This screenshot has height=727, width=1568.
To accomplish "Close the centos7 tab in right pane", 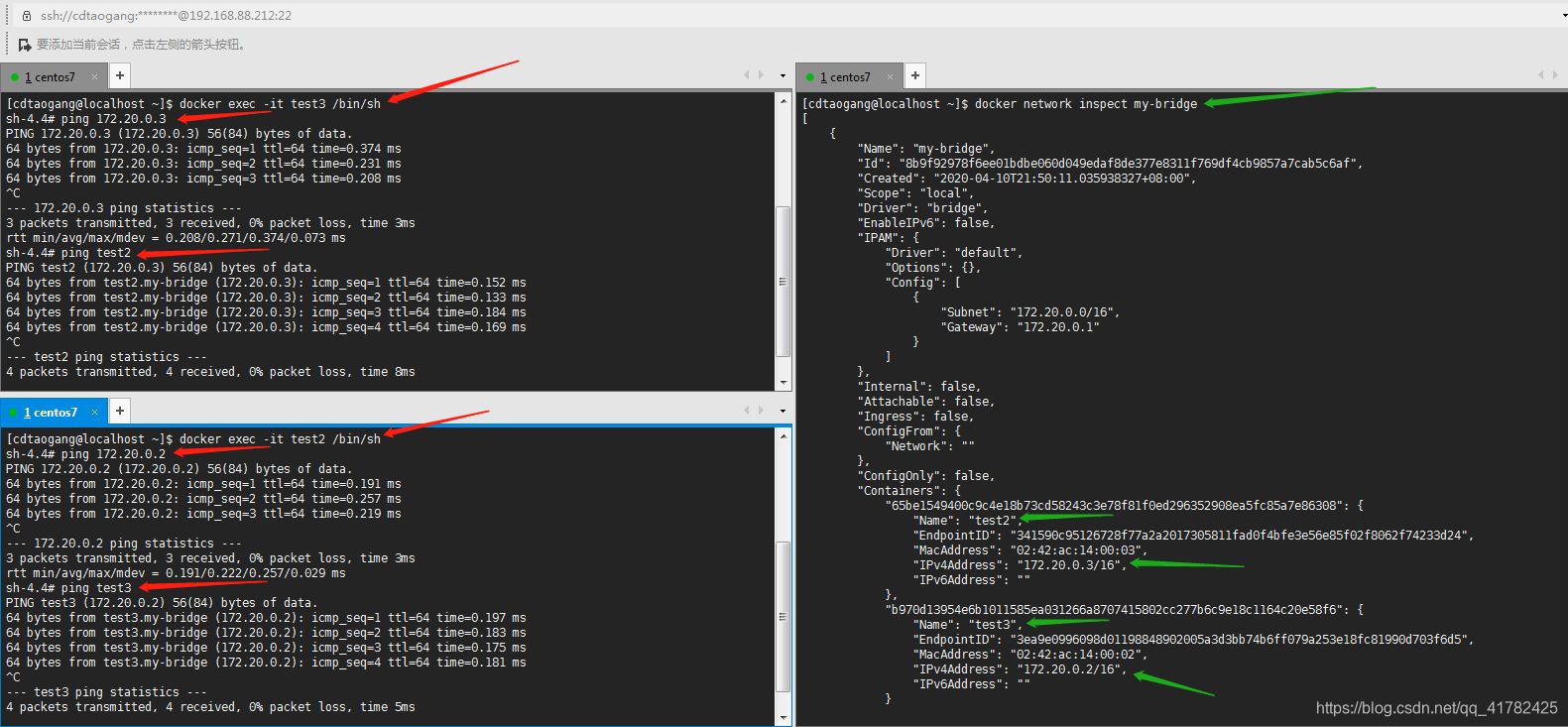I will [891, 76].
